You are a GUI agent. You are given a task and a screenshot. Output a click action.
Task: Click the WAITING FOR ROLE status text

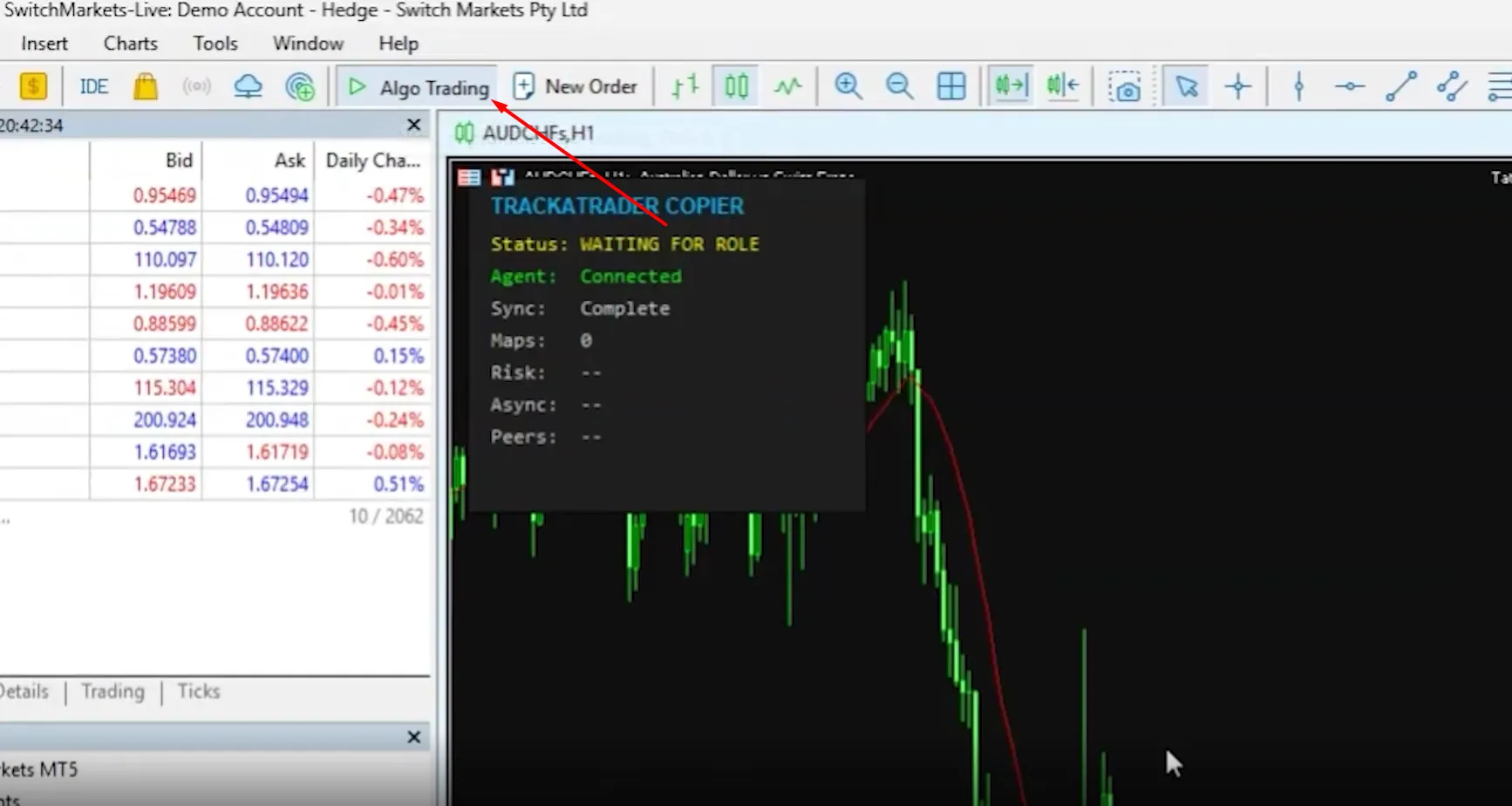pyautogui.click(x=670, y=244)
